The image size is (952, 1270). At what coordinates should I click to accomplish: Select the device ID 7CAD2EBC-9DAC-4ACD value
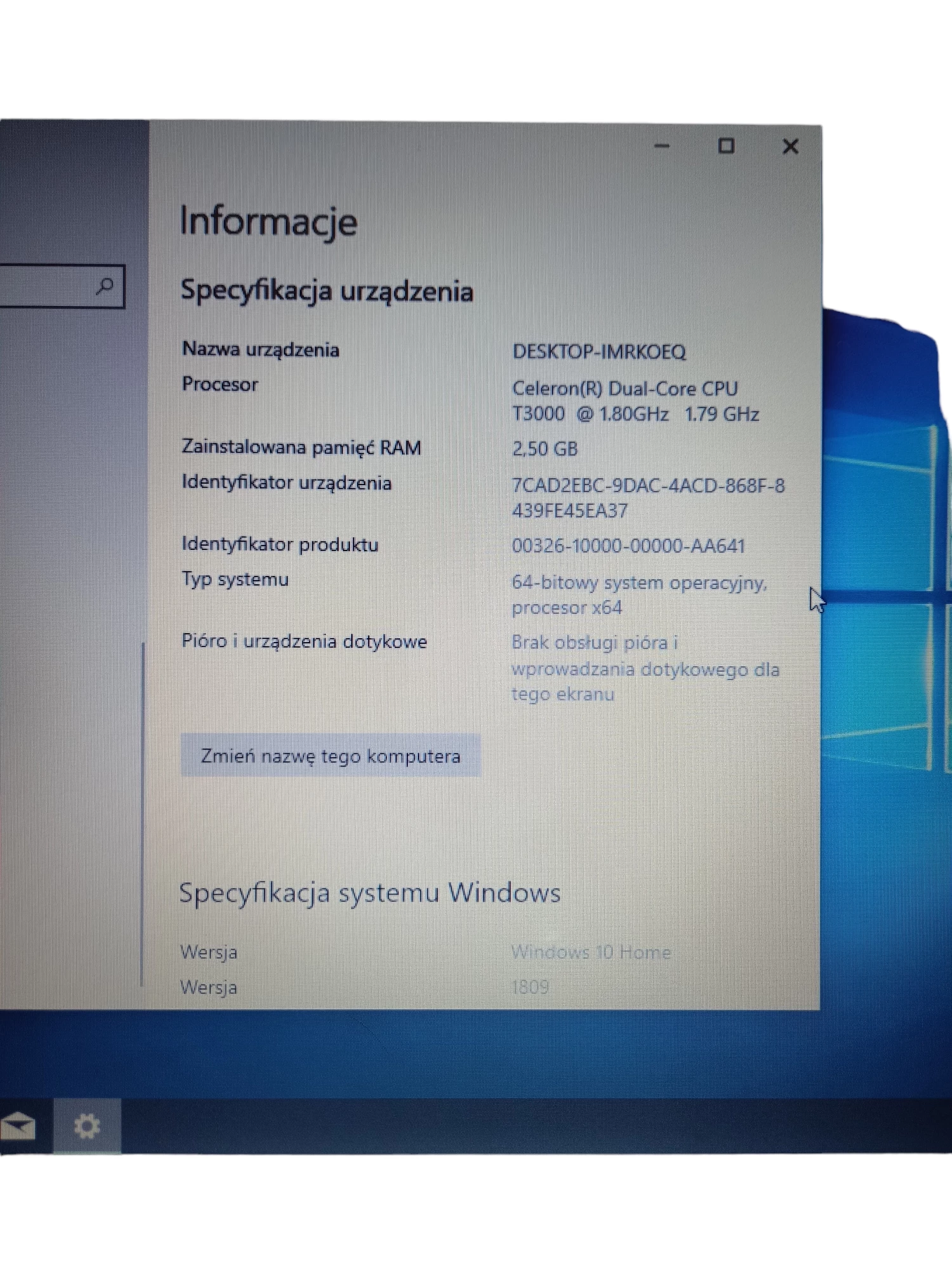pyautogui.click(x=648, y=498)
